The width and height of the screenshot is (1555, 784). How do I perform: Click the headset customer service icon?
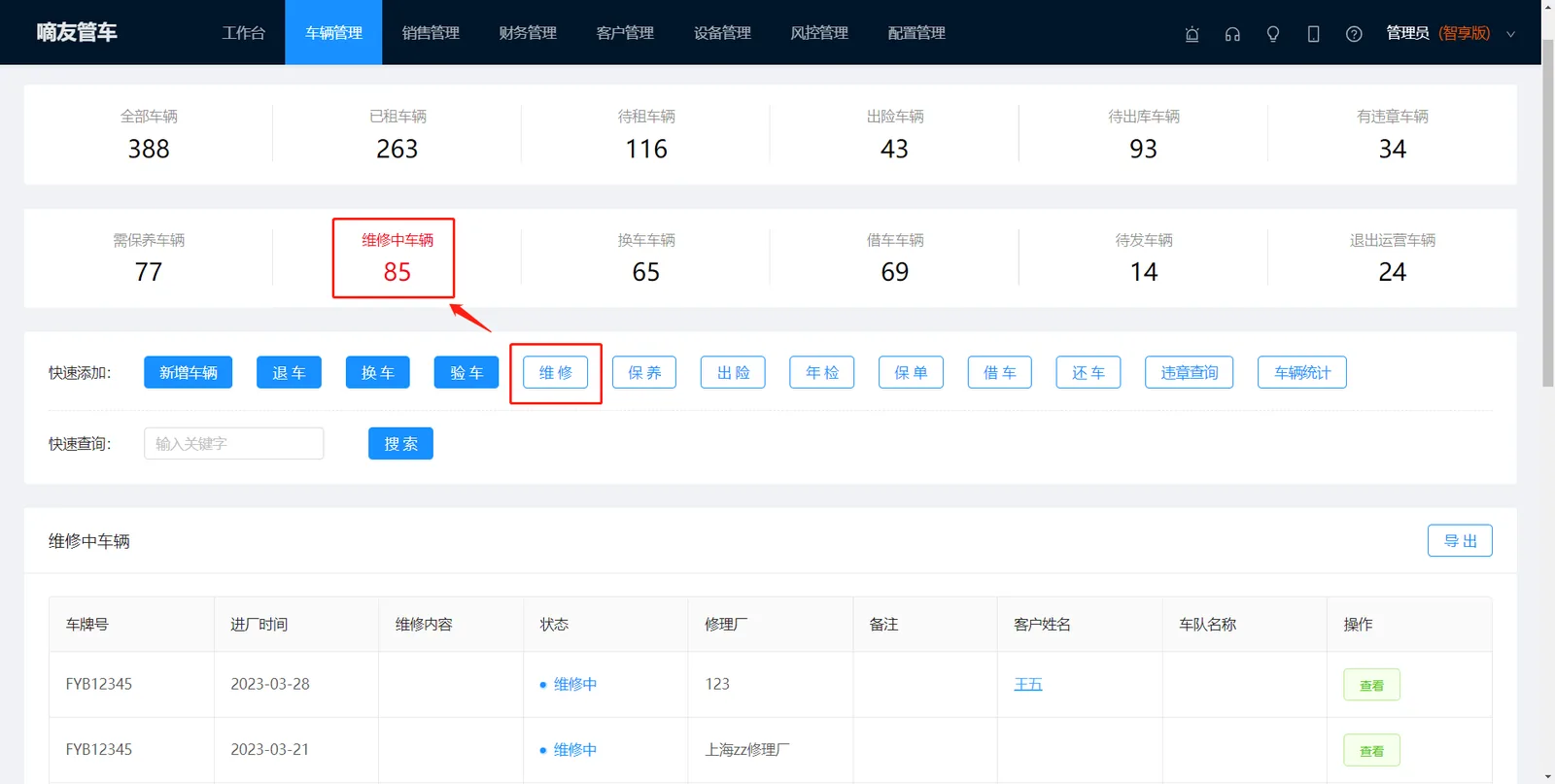1232,34
